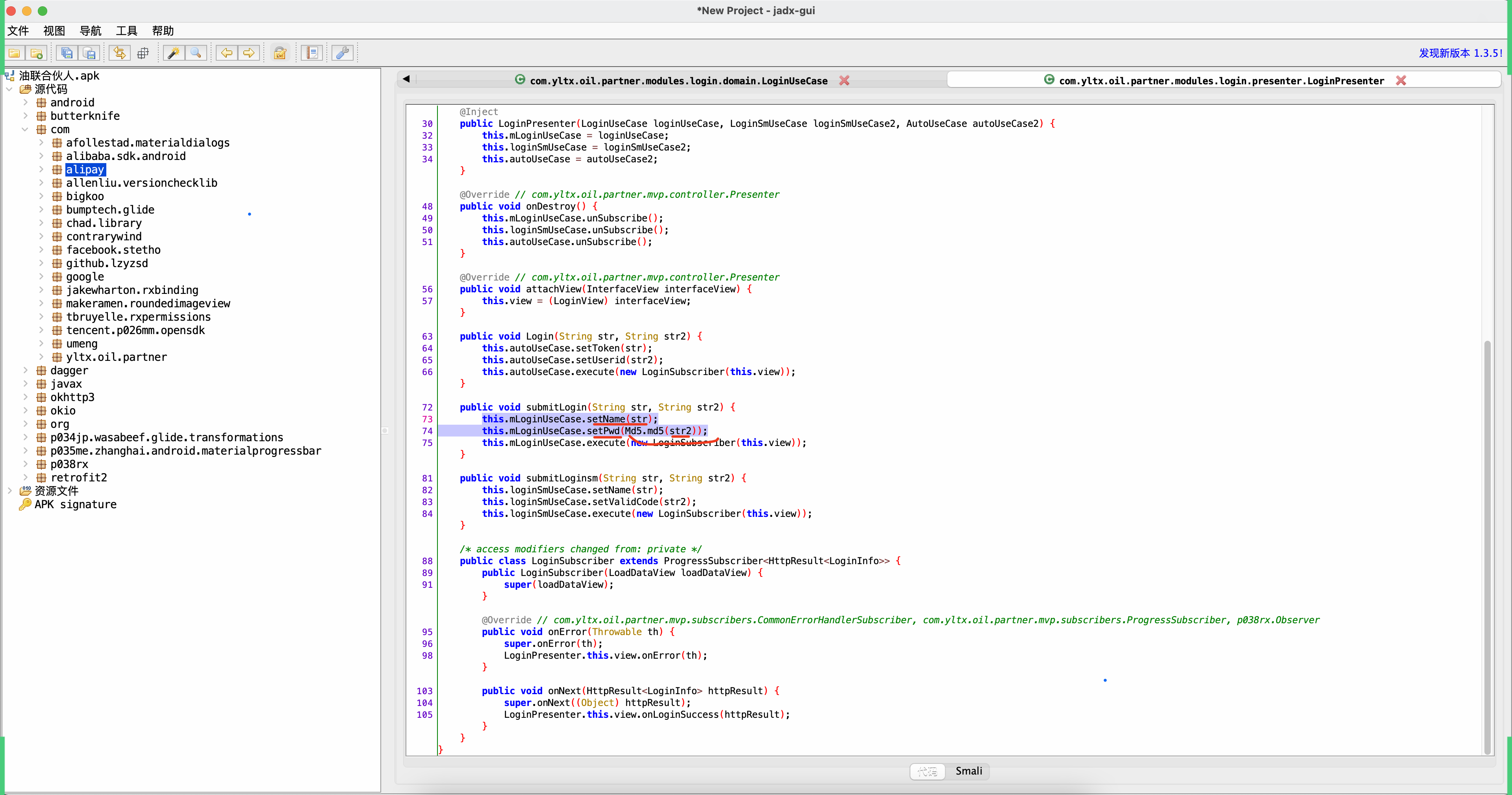Expand the yltx.oil.partner package
Viewport: 1512px width, 795px height.
click(x=41, y=357)
